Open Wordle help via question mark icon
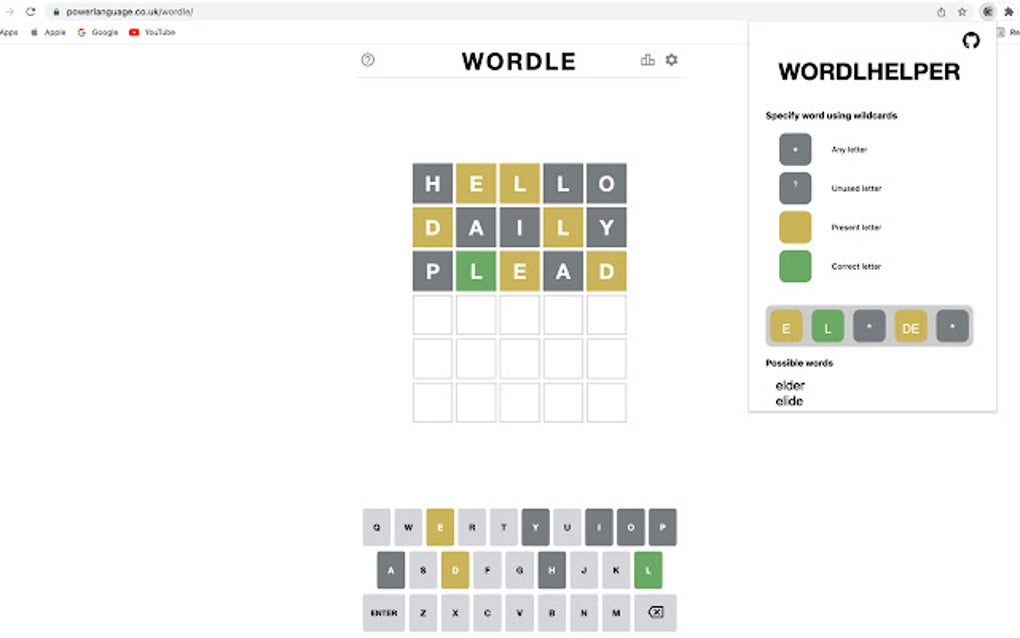This screenshot has width=1020, height=638. click(367, 60)
